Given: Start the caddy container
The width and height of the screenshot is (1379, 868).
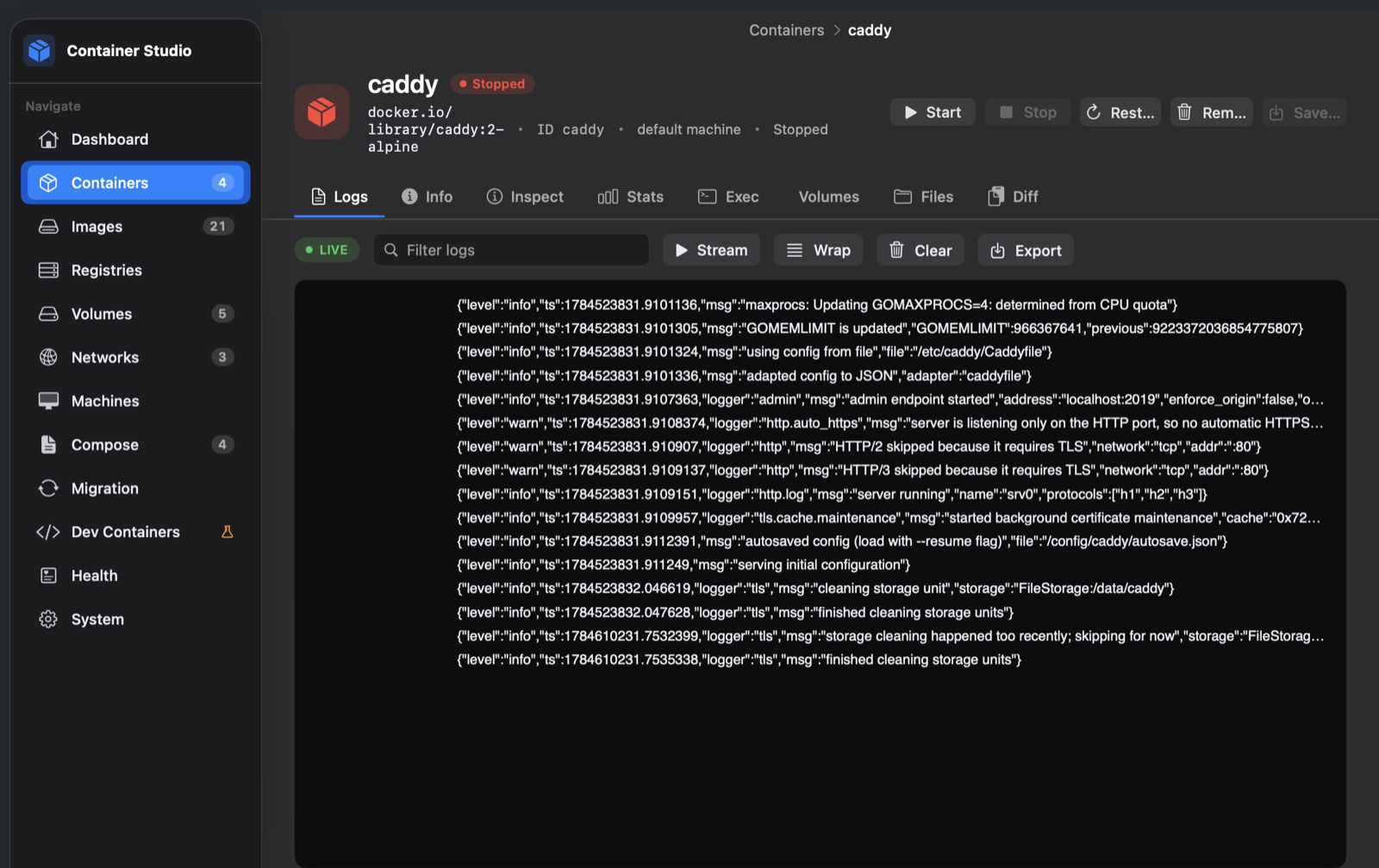Looking at the screenshot, I should pos(933,112).
